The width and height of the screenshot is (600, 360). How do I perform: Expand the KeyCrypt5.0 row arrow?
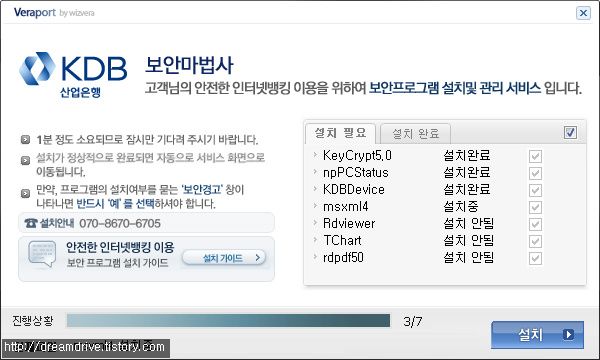[x=315, y=155]
